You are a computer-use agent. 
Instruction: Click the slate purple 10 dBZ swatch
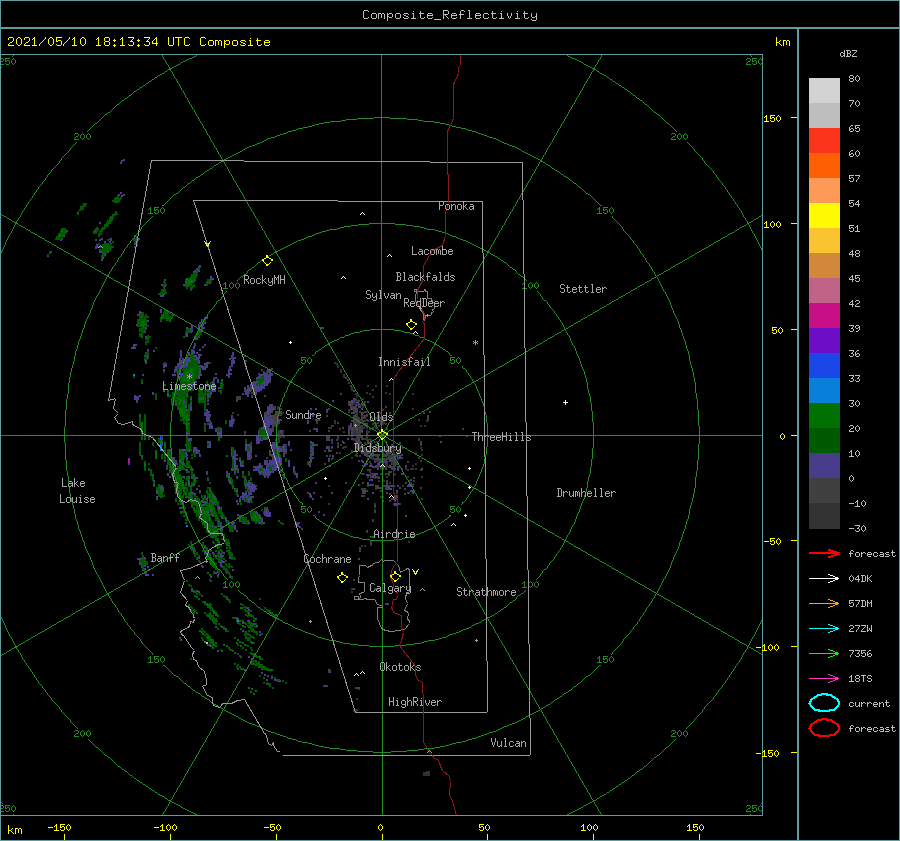tap(824, 466)
